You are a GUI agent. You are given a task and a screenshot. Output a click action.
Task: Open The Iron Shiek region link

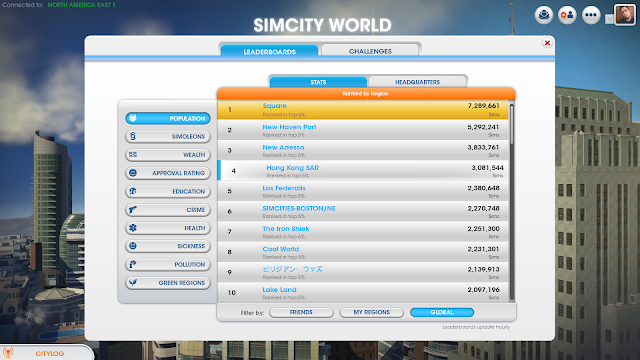pos(286,229)
